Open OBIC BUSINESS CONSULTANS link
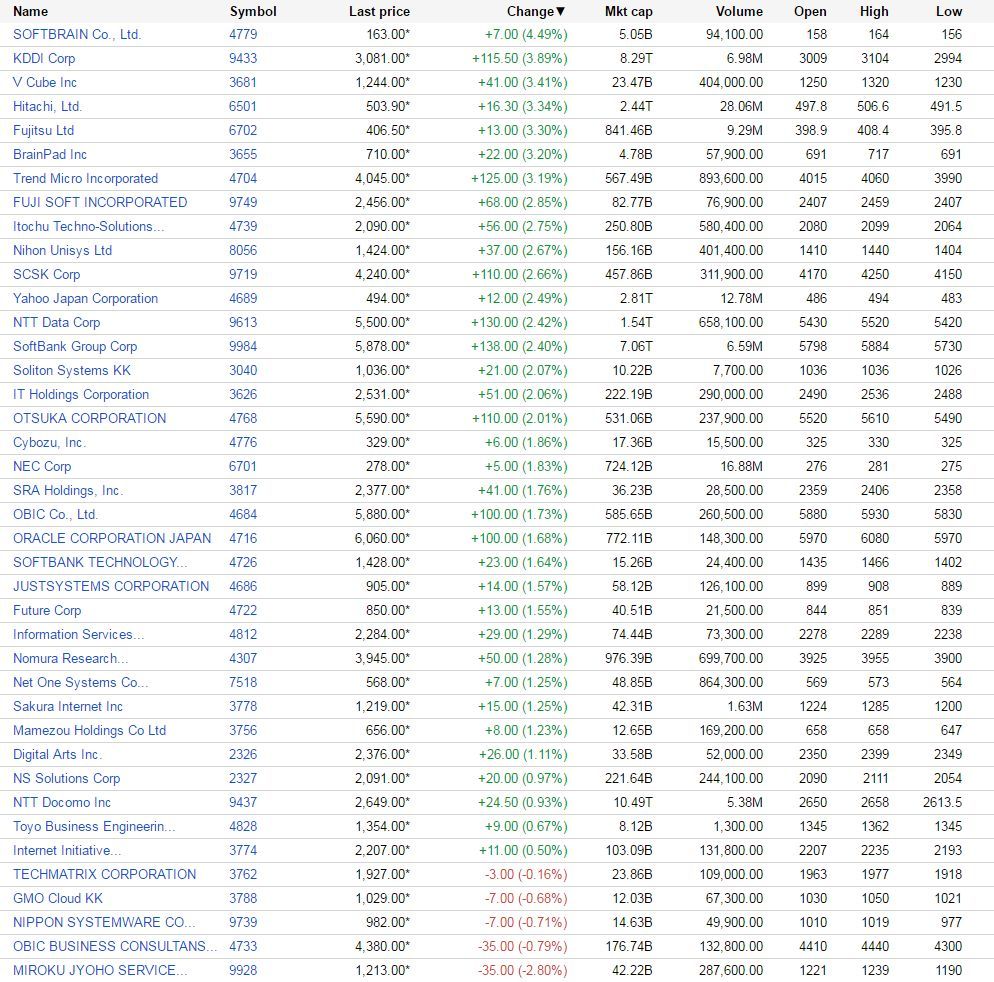This screenshot has width=994, height=982. tap(115, 947)
